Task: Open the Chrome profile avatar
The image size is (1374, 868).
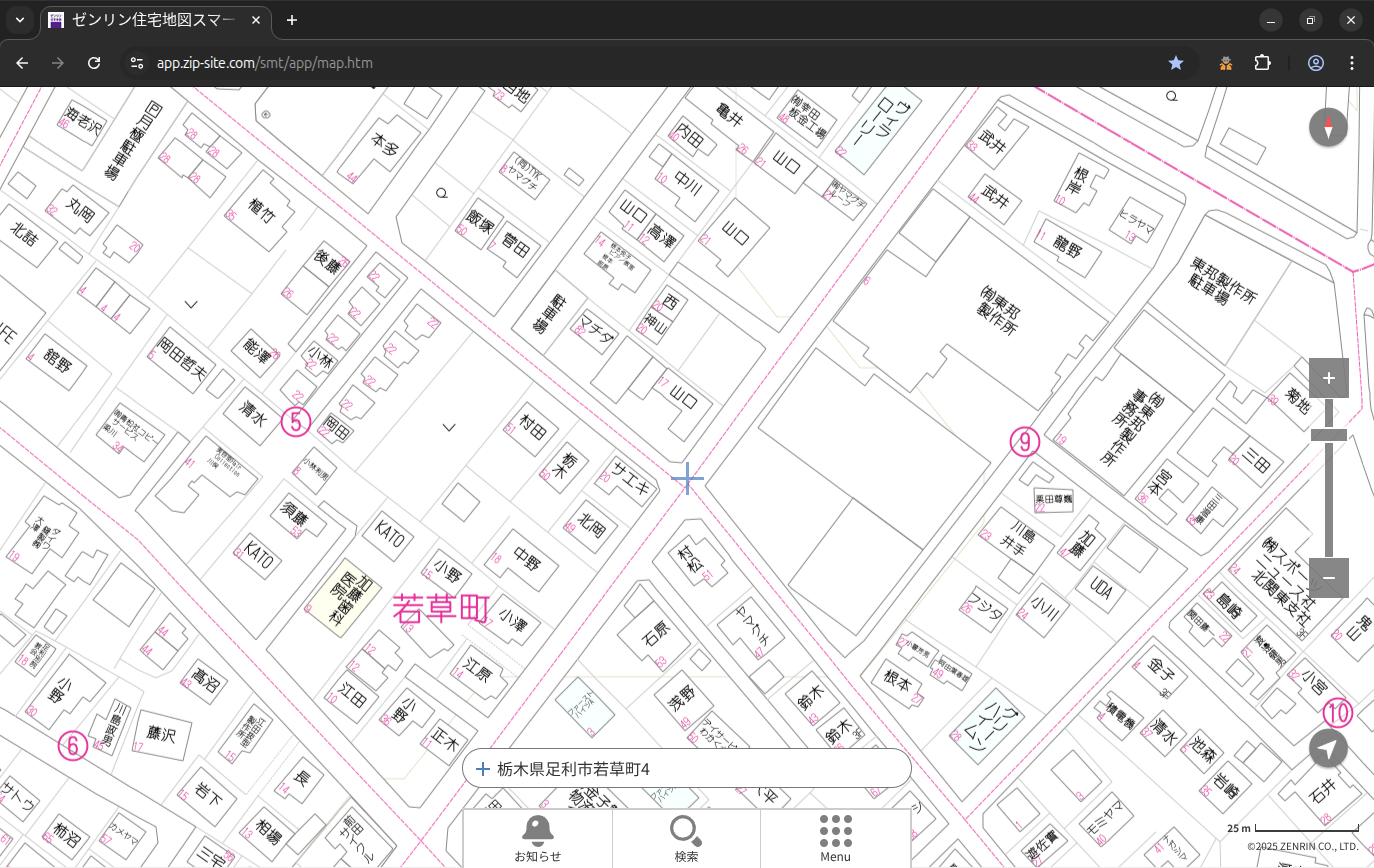Action: (1315, 63)
